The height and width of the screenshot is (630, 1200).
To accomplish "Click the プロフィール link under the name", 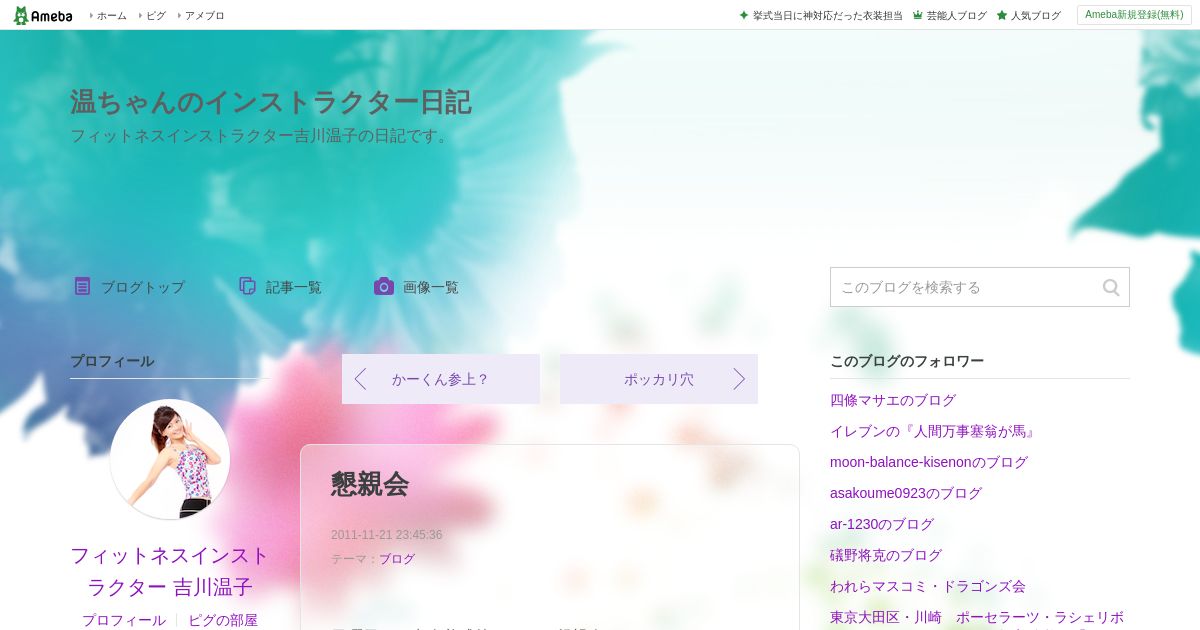I will tap(124, 620).
